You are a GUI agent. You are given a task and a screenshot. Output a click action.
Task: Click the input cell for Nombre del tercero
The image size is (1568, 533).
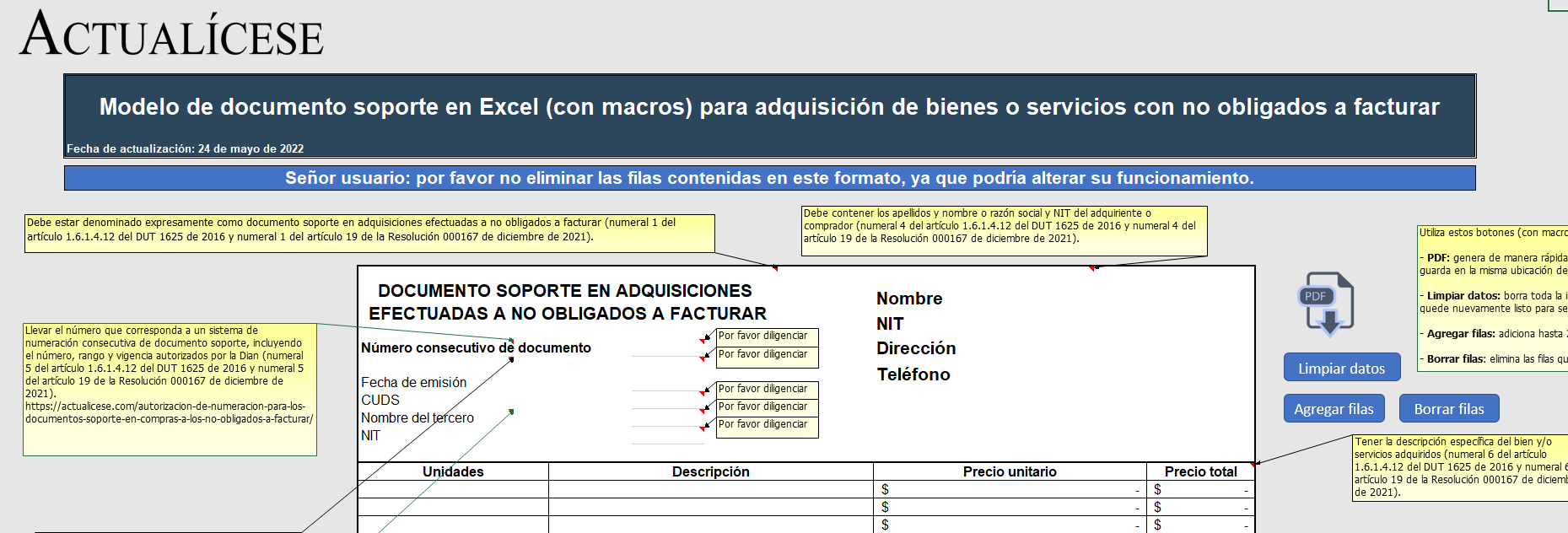point(667,418)
